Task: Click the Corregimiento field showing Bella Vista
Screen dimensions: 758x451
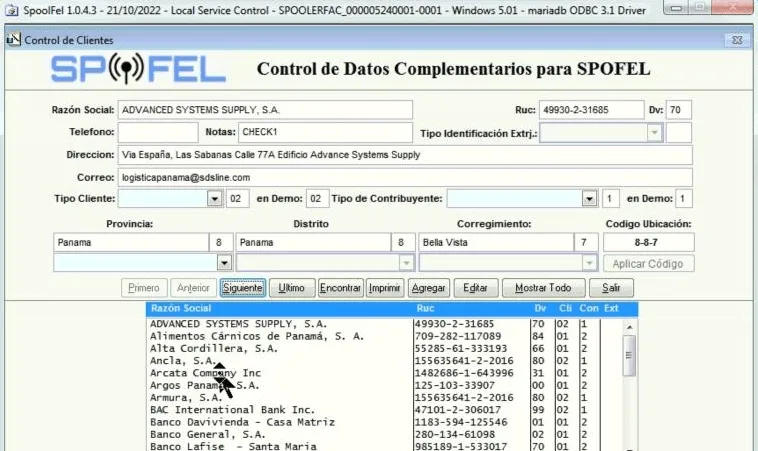Action: [x=496, y=243]
